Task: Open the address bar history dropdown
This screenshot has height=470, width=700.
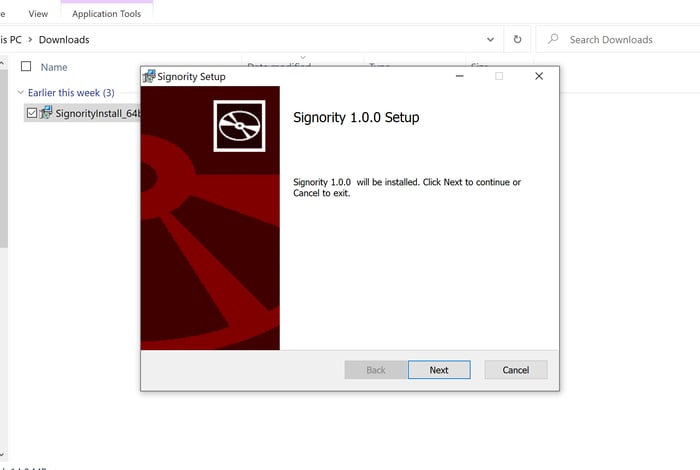Action: 490,40
